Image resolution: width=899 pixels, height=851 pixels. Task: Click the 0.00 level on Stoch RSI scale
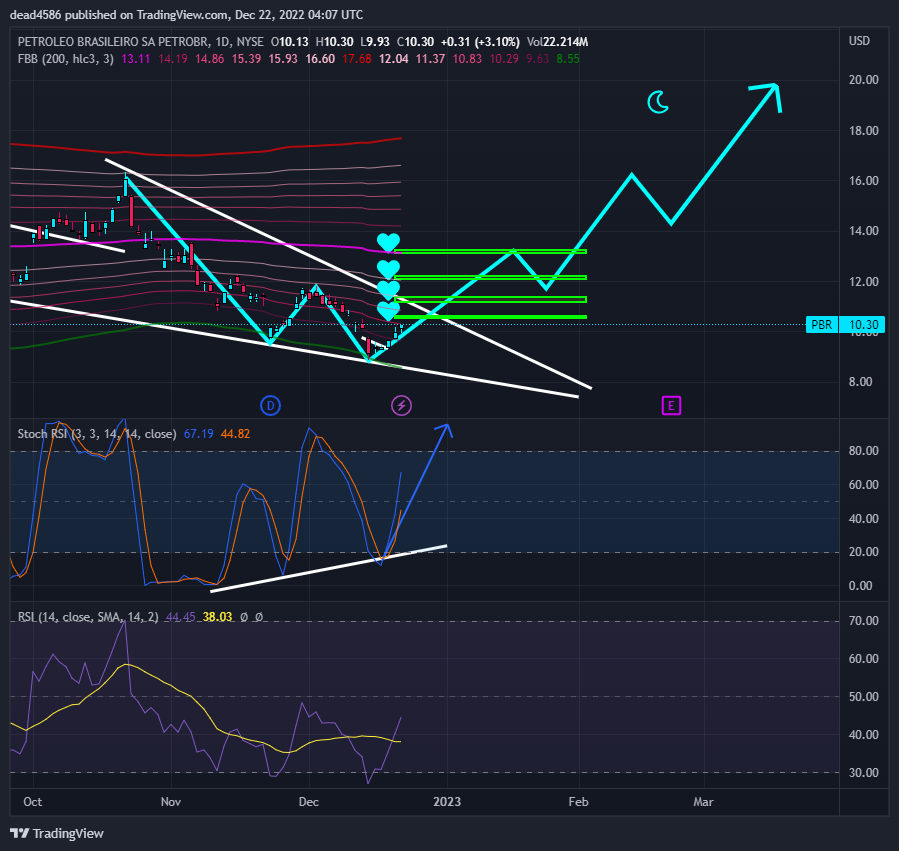(861, 585)
